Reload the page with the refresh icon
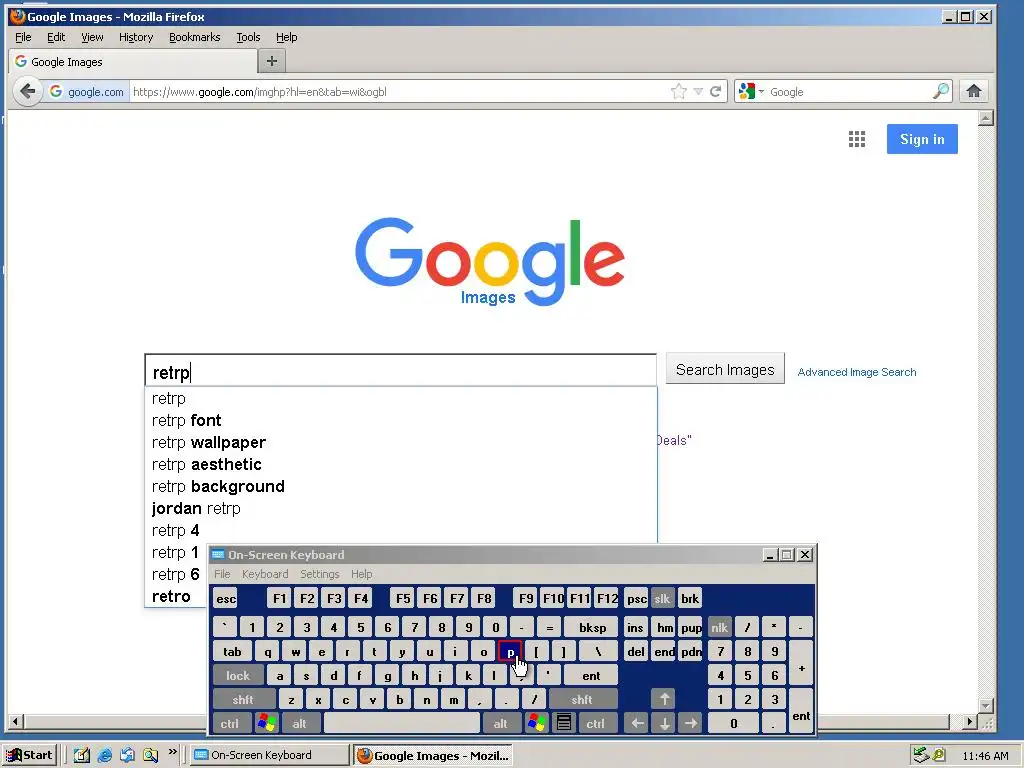The image size is (1024, 768). 716,91
